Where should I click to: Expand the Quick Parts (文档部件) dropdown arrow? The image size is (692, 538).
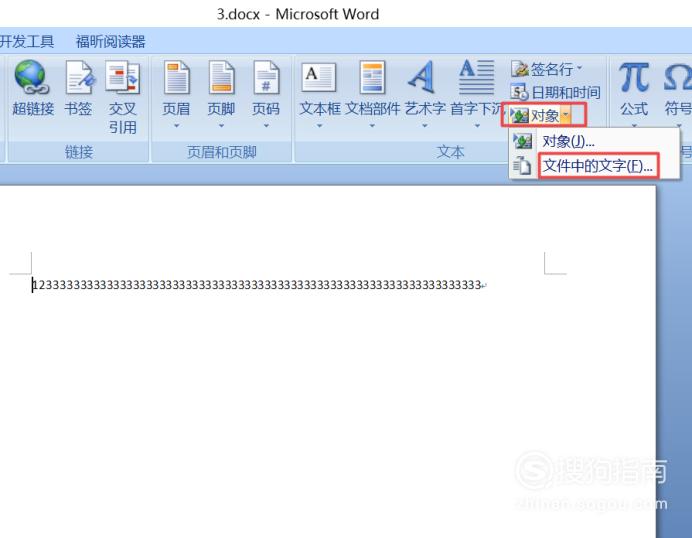pos(372,126)
